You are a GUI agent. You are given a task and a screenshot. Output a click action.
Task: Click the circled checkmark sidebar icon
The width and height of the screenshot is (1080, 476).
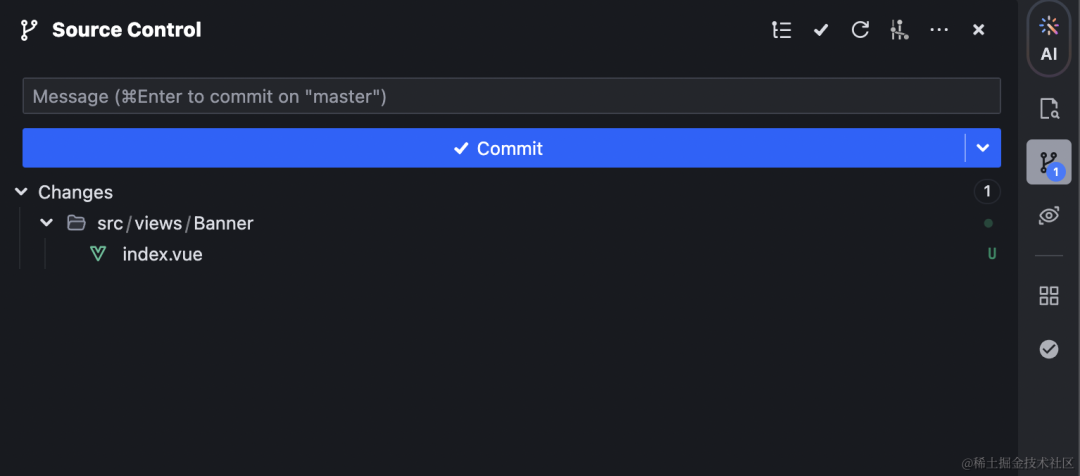[x=1048, y=349]
